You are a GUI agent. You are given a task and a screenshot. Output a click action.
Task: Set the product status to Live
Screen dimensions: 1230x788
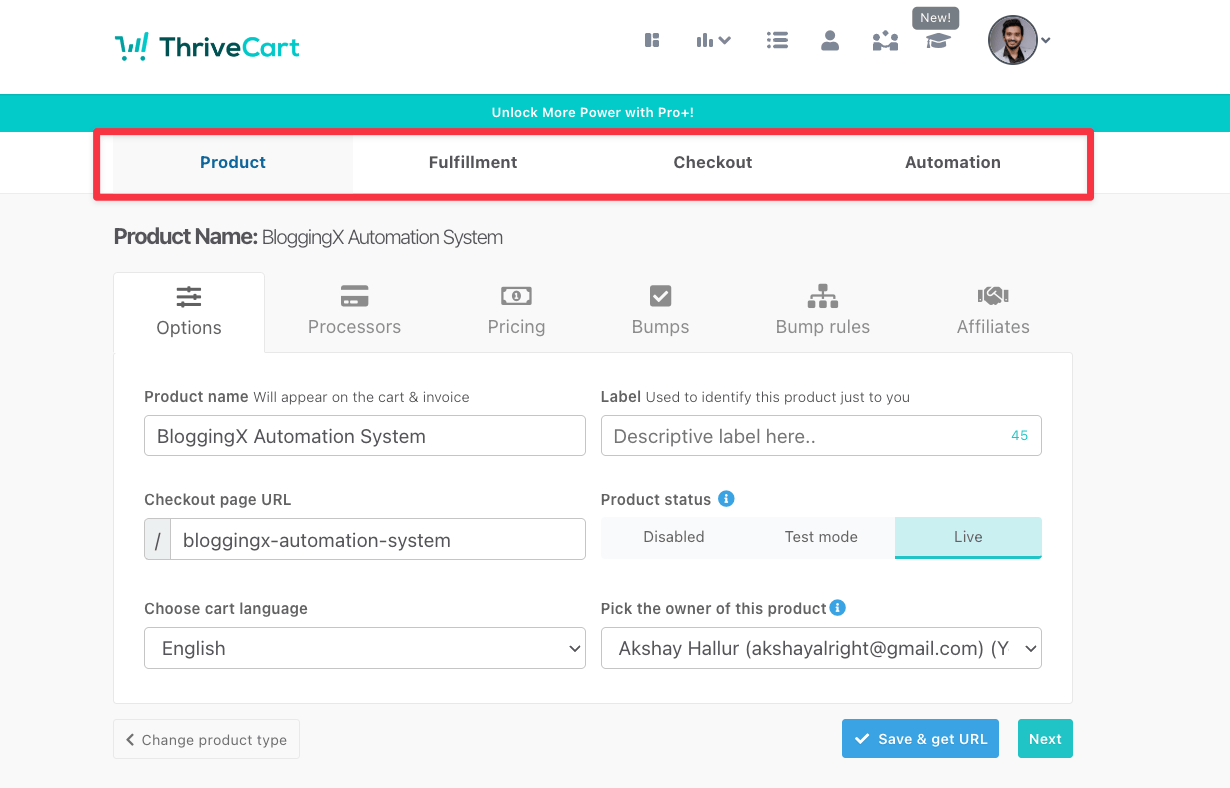(x=967, y=537)
